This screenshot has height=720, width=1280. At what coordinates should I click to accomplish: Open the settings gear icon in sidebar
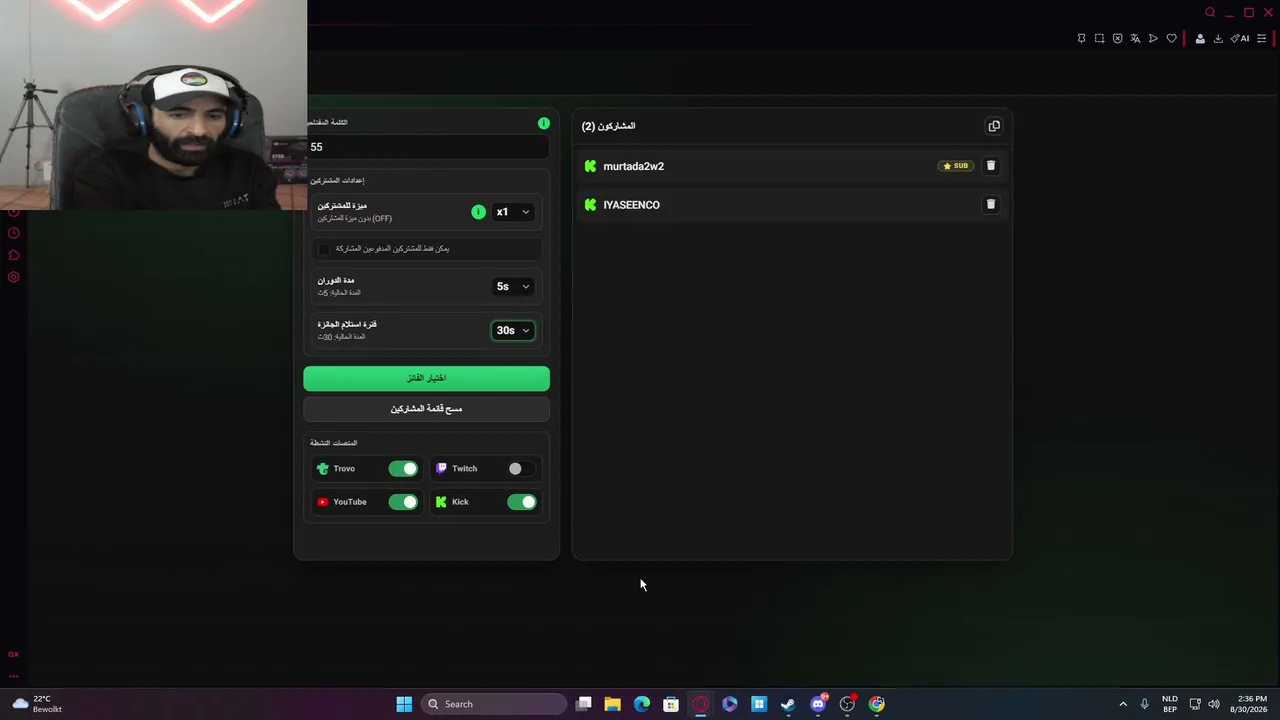tap(14, 277)
